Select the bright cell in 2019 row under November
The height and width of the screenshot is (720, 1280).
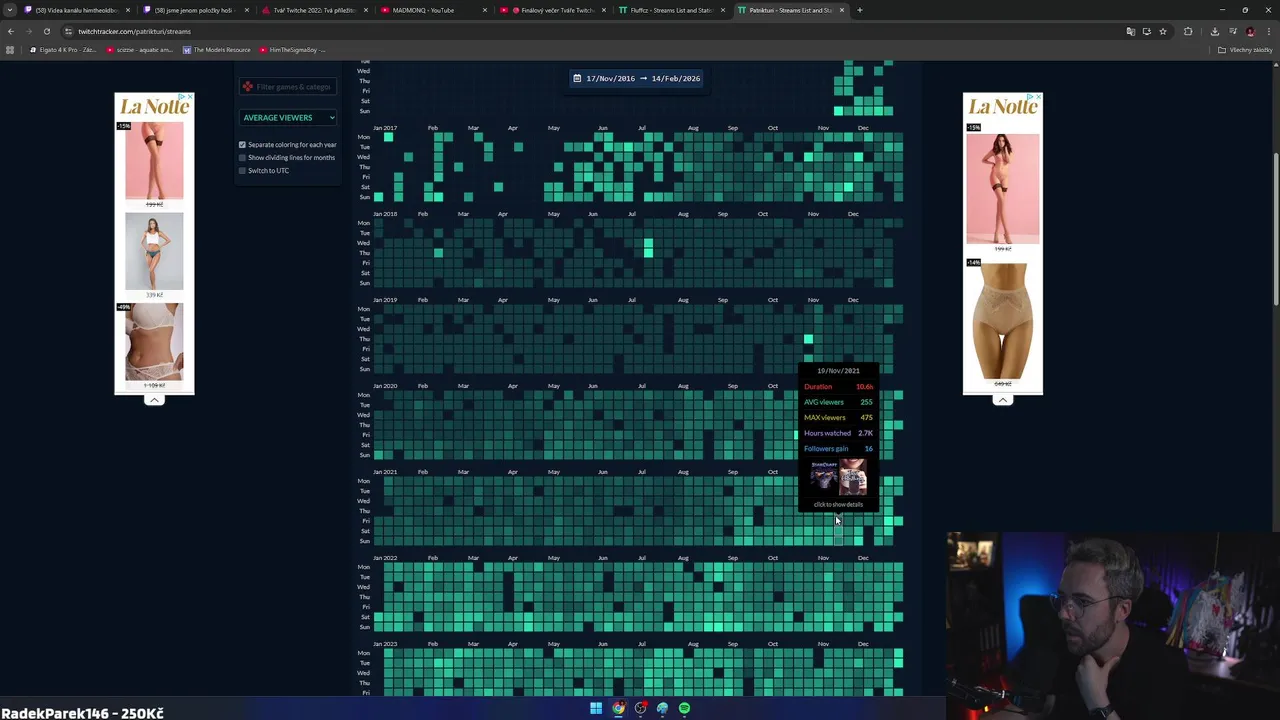808,339
